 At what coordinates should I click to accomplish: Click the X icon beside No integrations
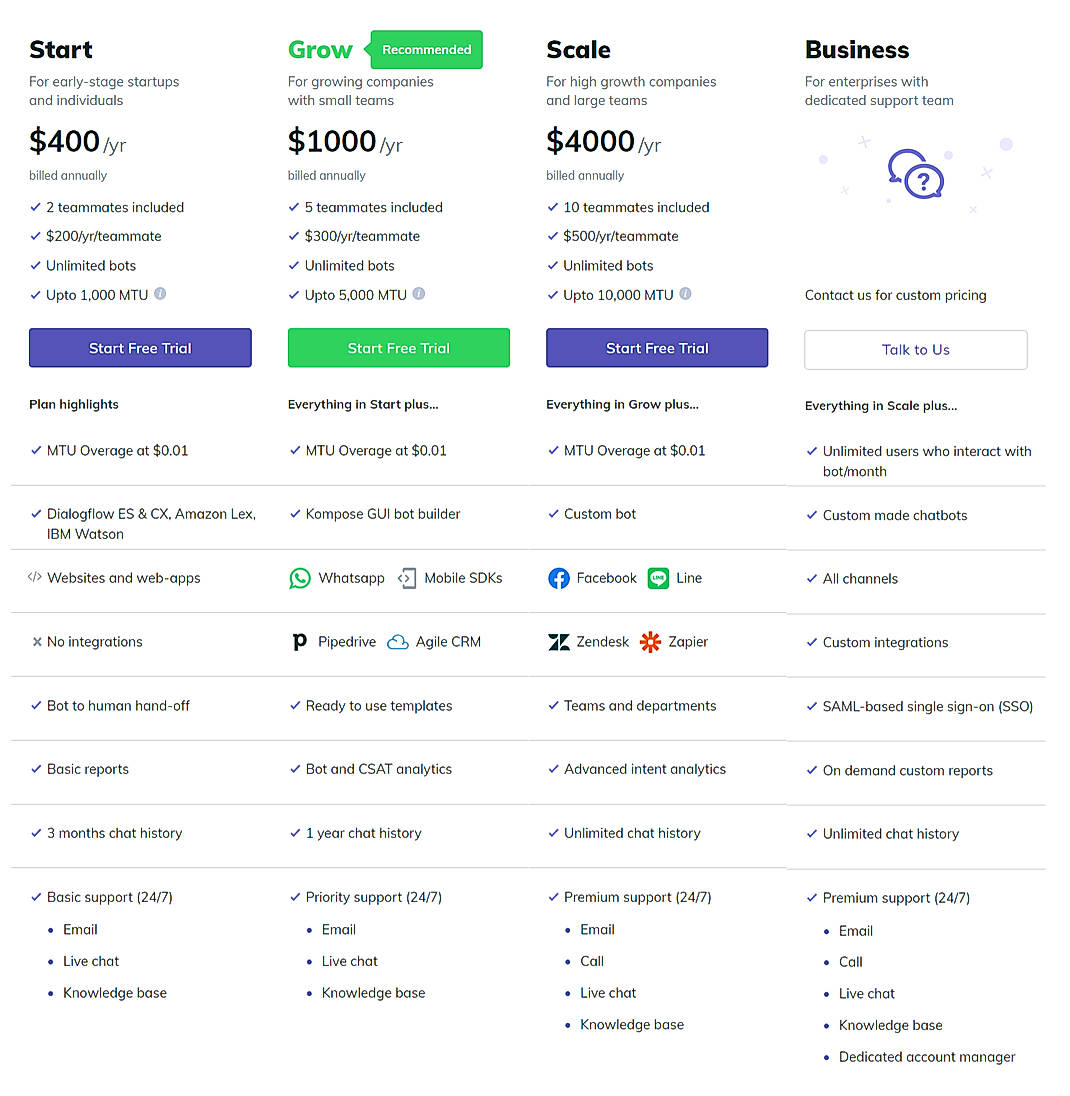click(35, 641)
